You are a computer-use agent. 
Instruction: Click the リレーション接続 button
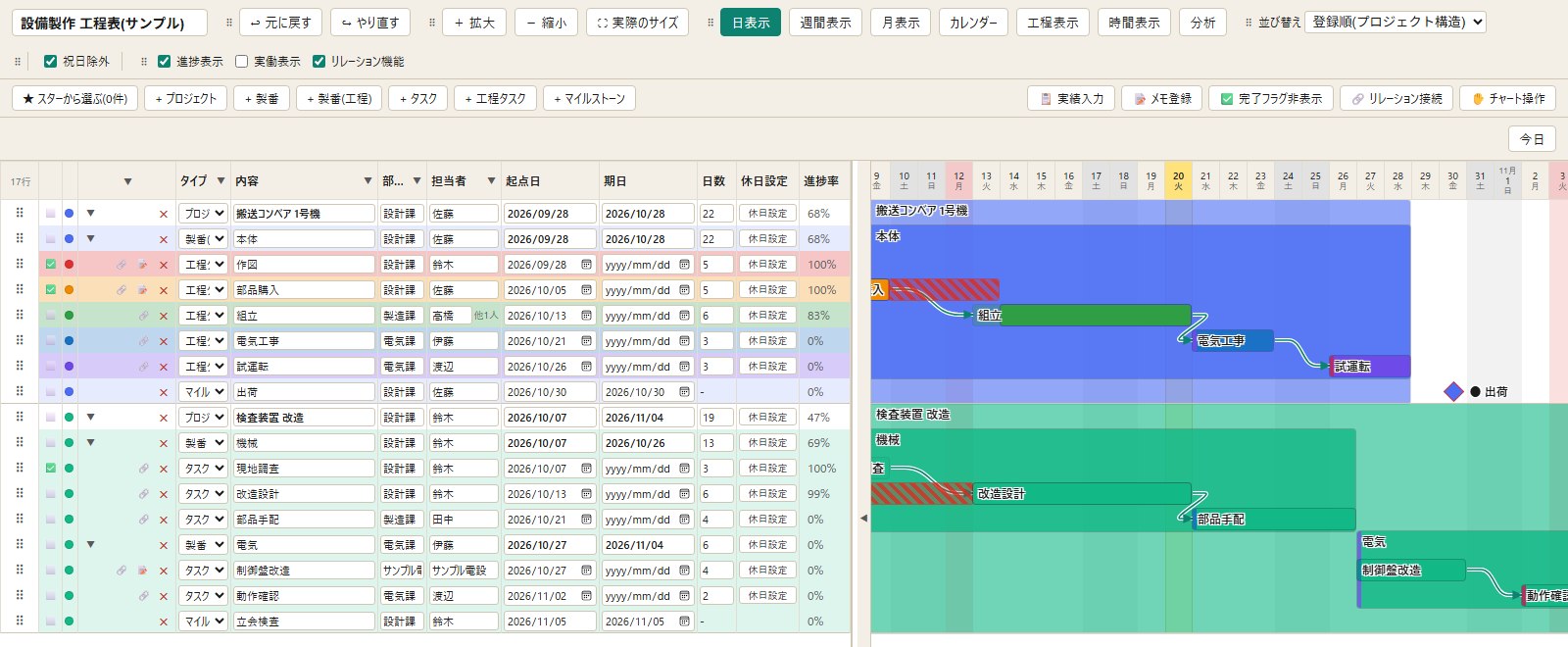click(1396, 98)
